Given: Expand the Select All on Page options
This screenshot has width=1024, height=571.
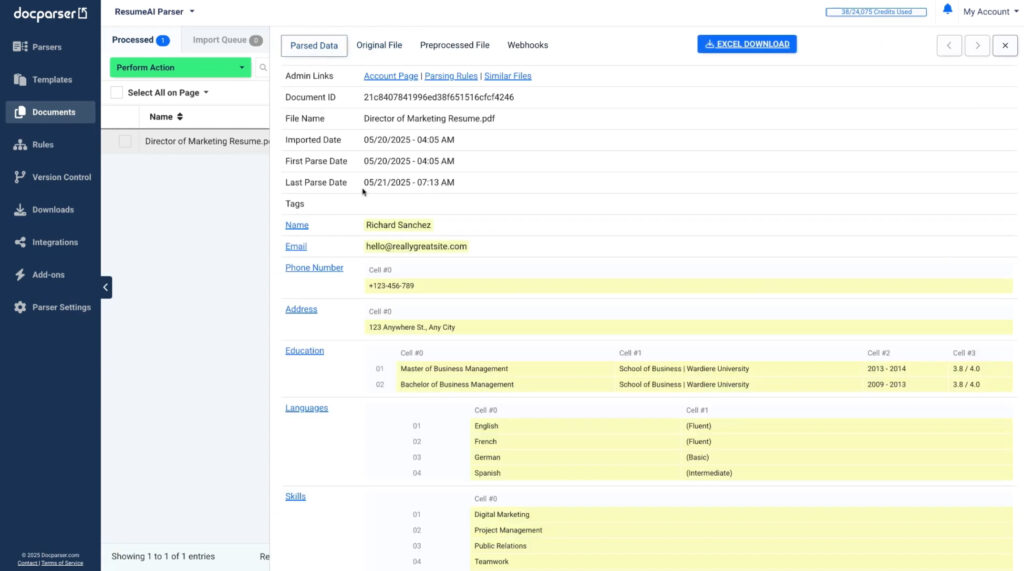Looking at the screenshot, I should click(x=206, y=93).
